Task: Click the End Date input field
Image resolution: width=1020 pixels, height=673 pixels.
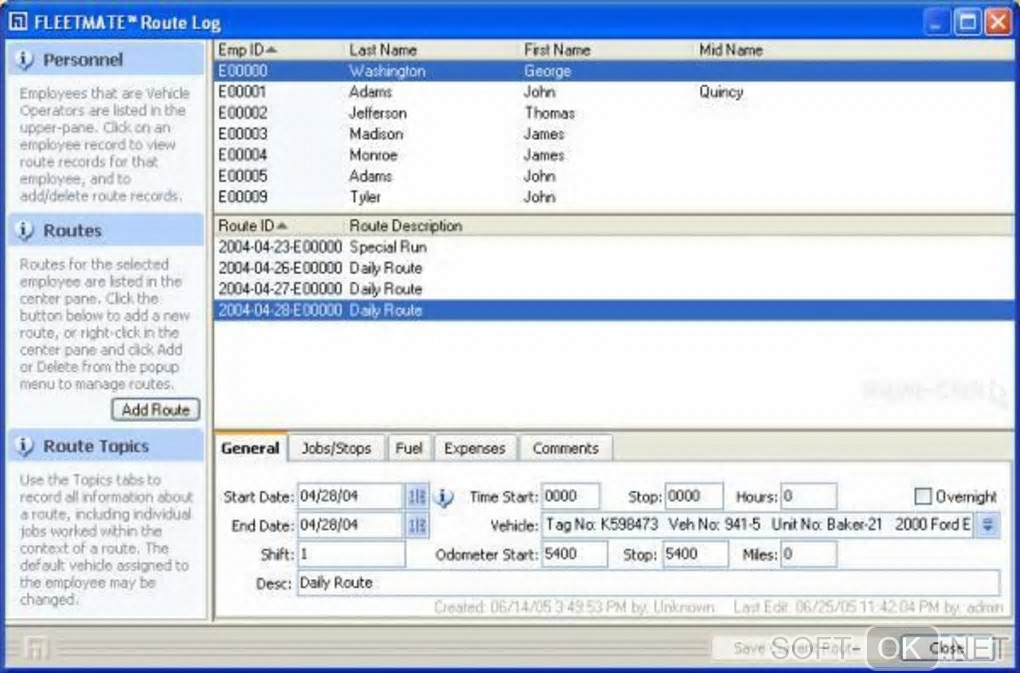Action: coord(350,525)
